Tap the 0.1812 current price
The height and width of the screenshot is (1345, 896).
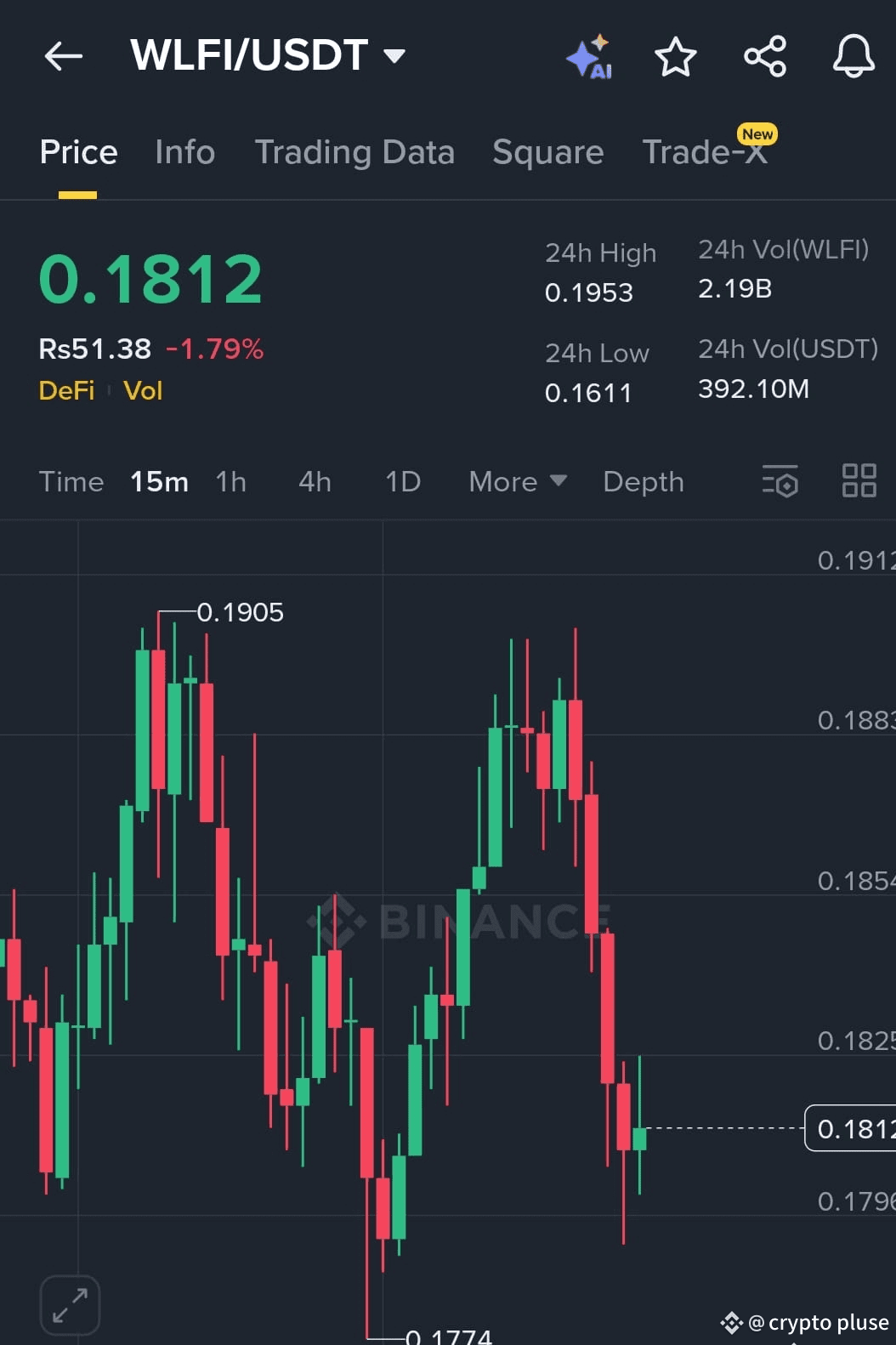coord(150,279)
